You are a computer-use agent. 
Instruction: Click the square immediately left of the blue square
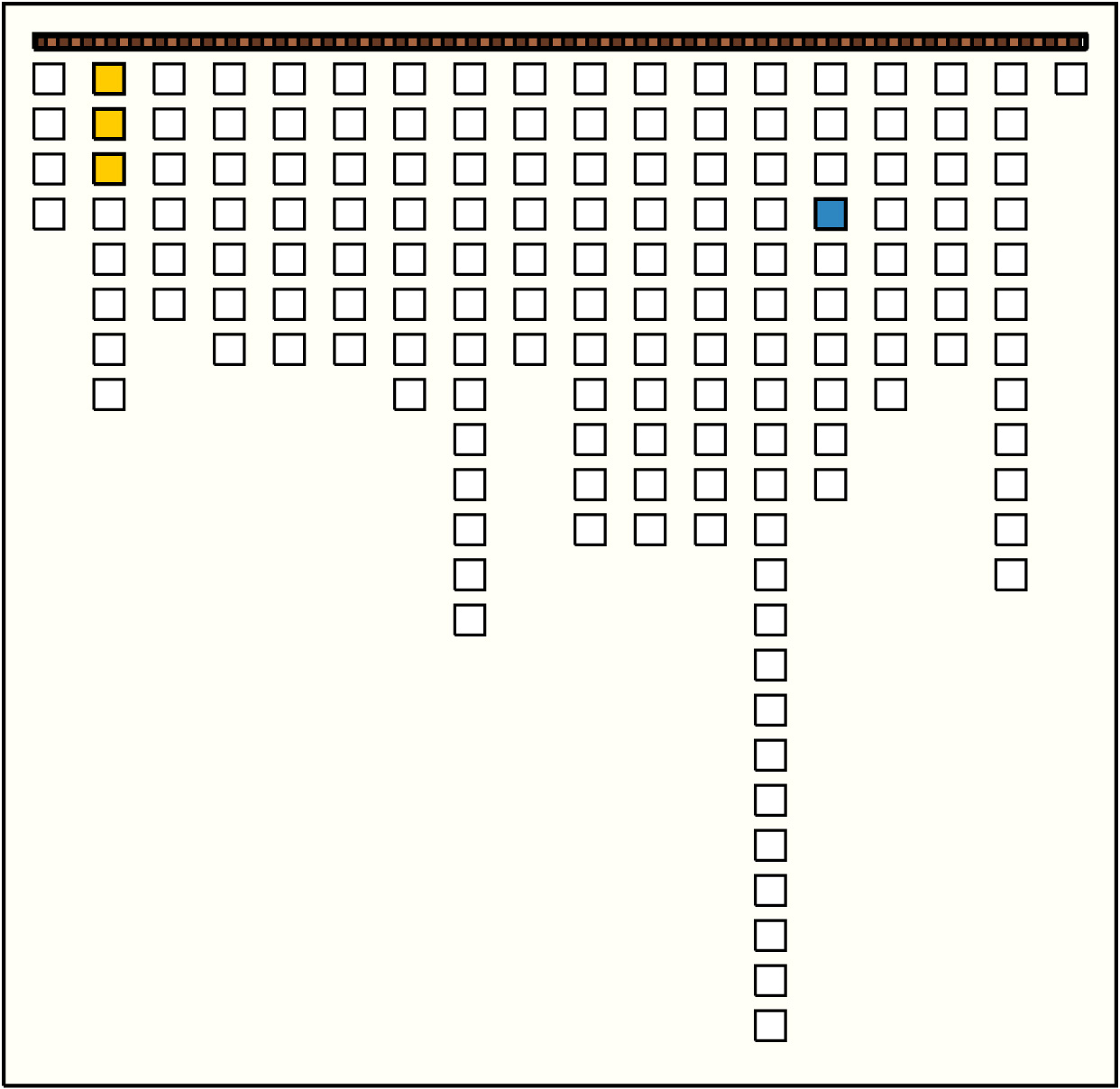click(770, 215)
